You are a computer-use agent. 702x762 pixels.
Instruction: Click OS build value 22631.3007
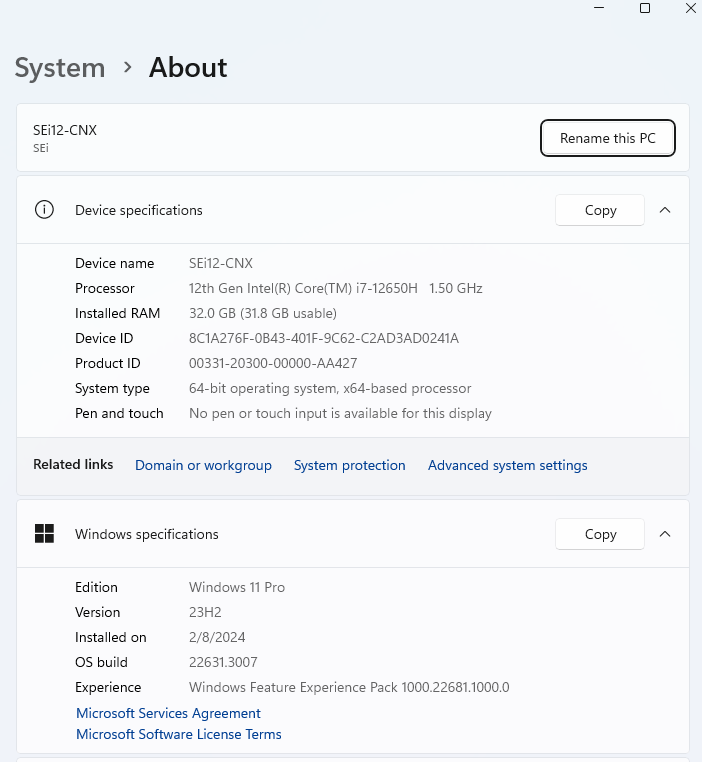pyautogui.click(x=223, y=662)
